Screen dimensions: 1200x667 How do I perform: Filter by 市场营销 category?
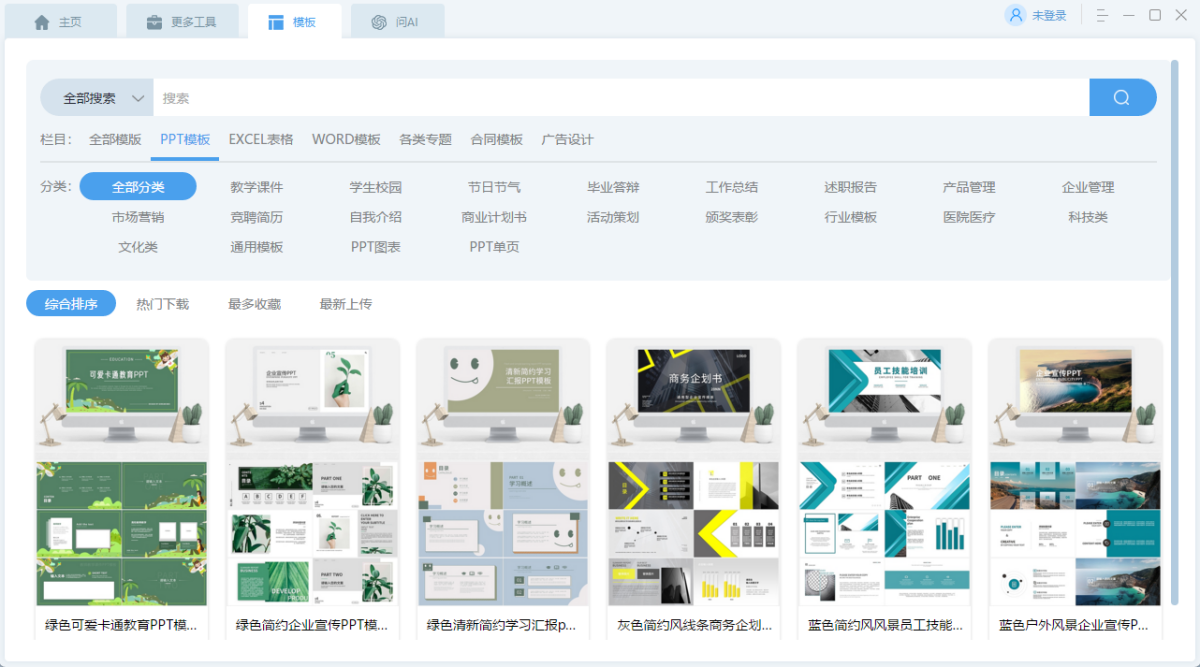click(138, 217)
